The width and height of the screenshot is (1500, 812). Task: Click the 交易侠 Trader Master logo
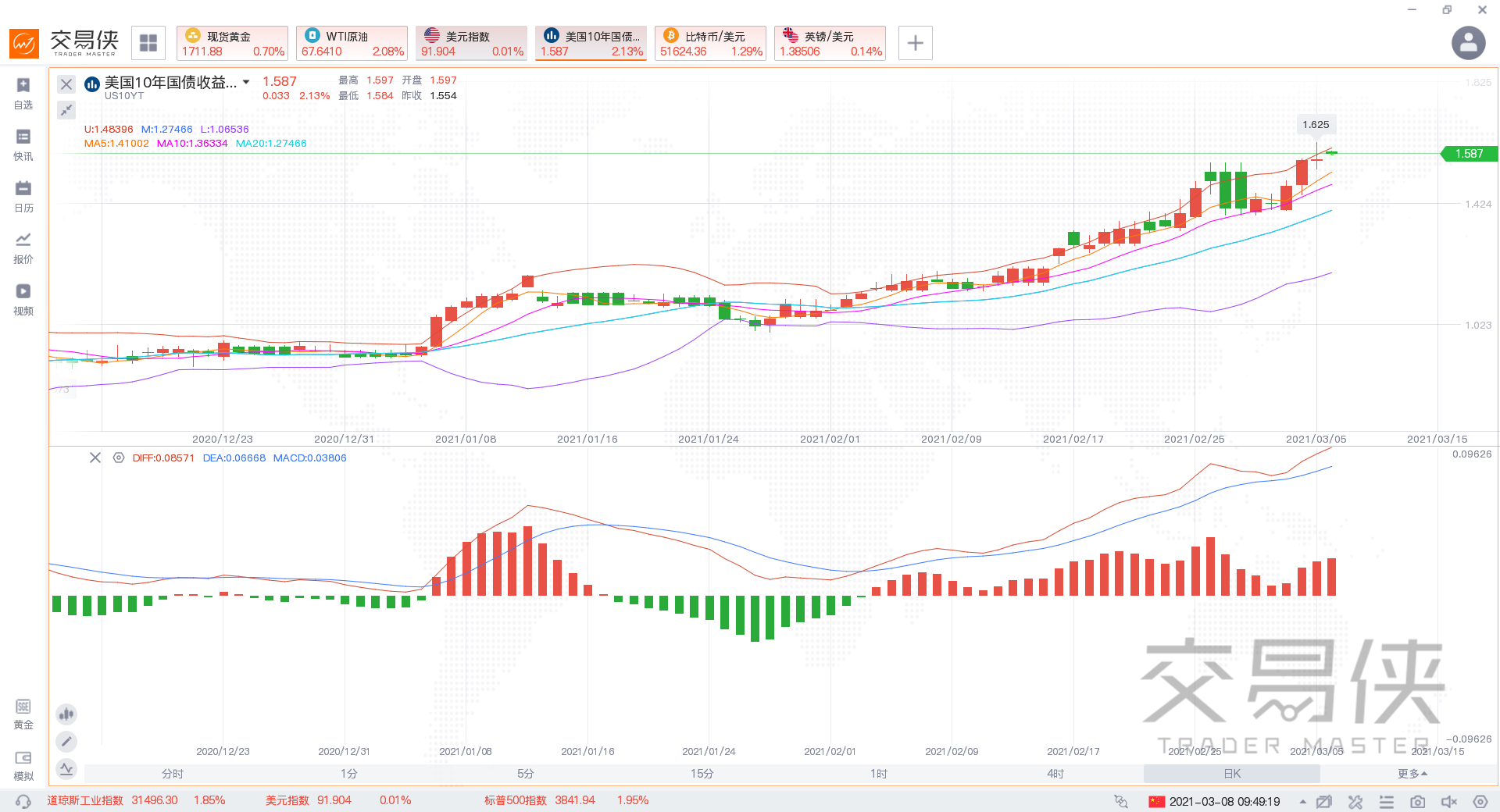(x=64, y=43)
